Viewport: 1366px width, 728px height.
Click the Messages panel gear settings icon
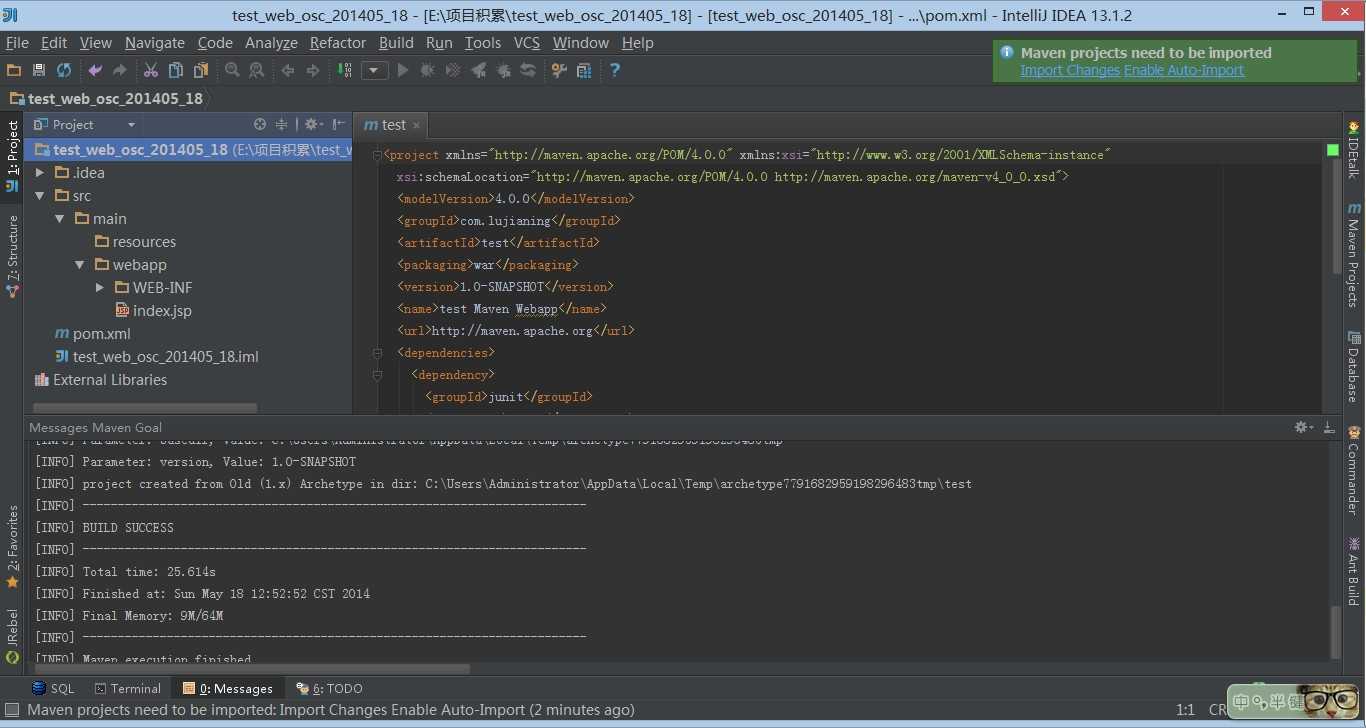click(x=1302, y=427)
